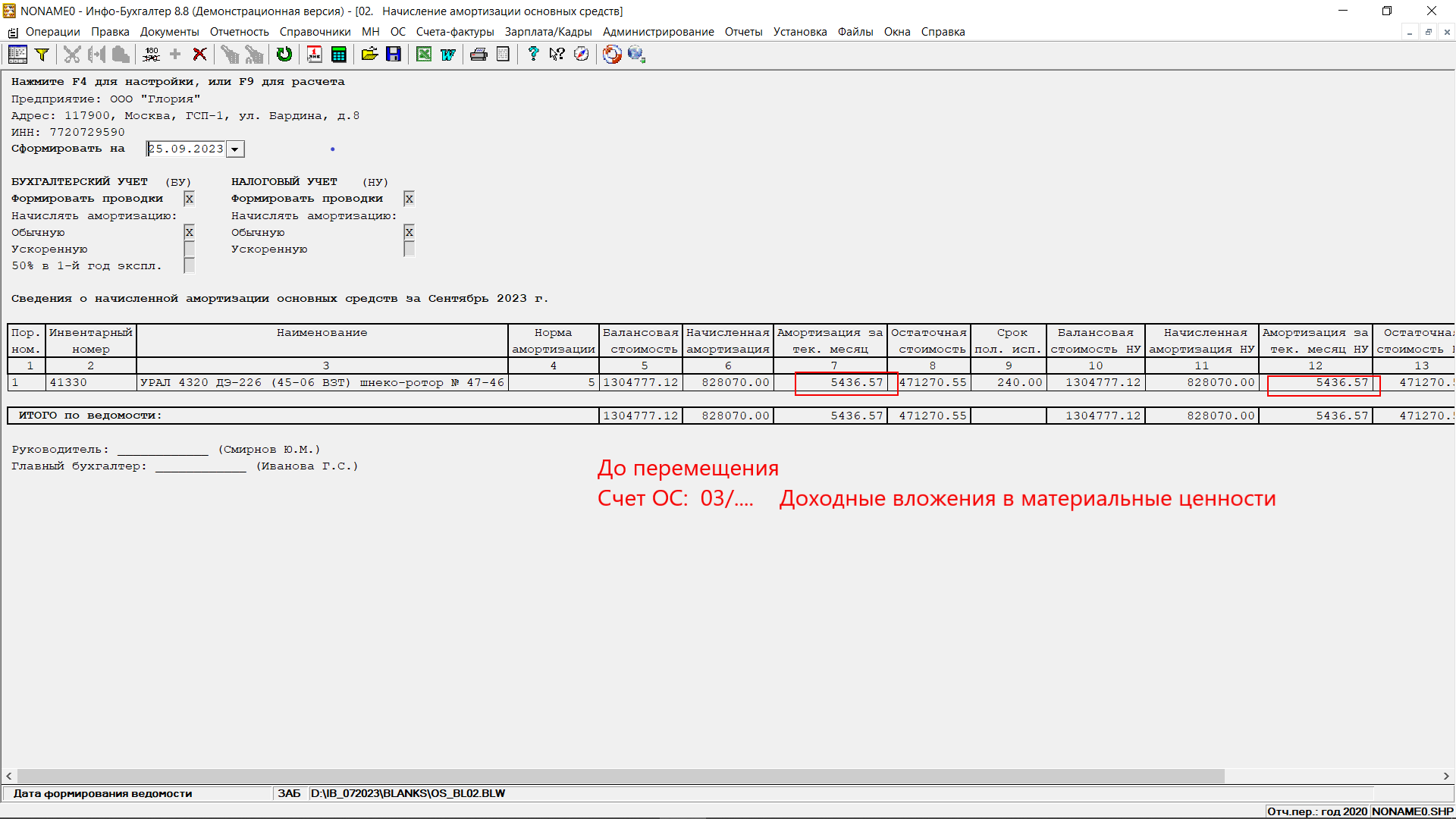This screenshot has width=1456, height=819.
Task: Click the 240.00 useful life cell
Action: tap(1009, 382)
